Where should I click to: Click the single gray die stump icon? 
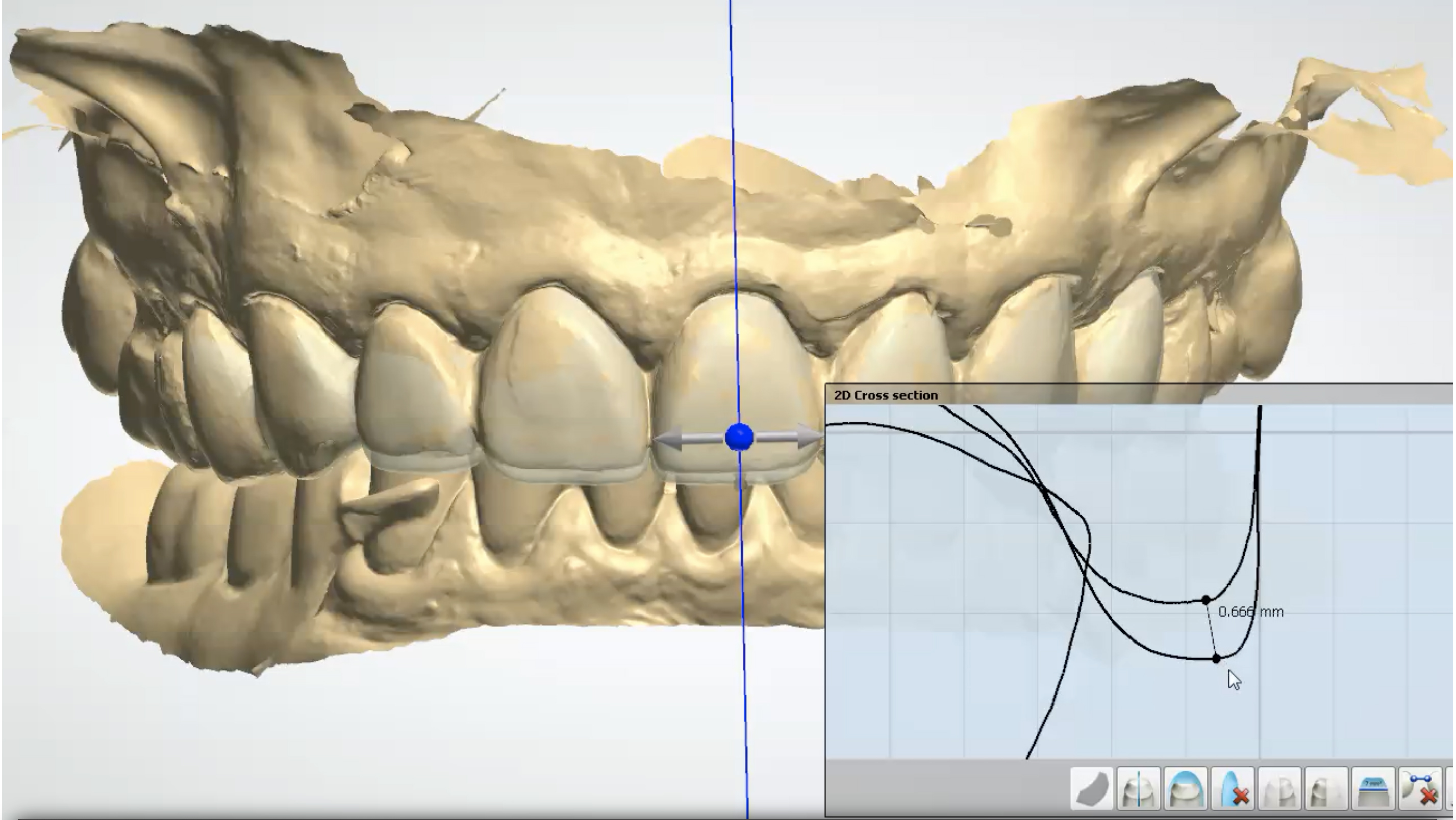[x=1326, y=789]
